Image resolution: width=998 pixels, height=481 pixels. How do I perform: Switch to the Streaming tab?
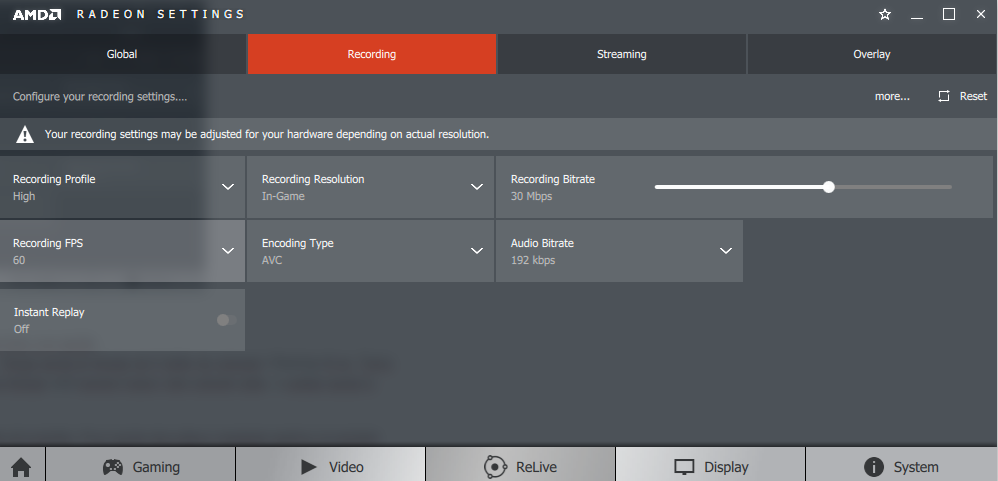click(x=621, y=54)
